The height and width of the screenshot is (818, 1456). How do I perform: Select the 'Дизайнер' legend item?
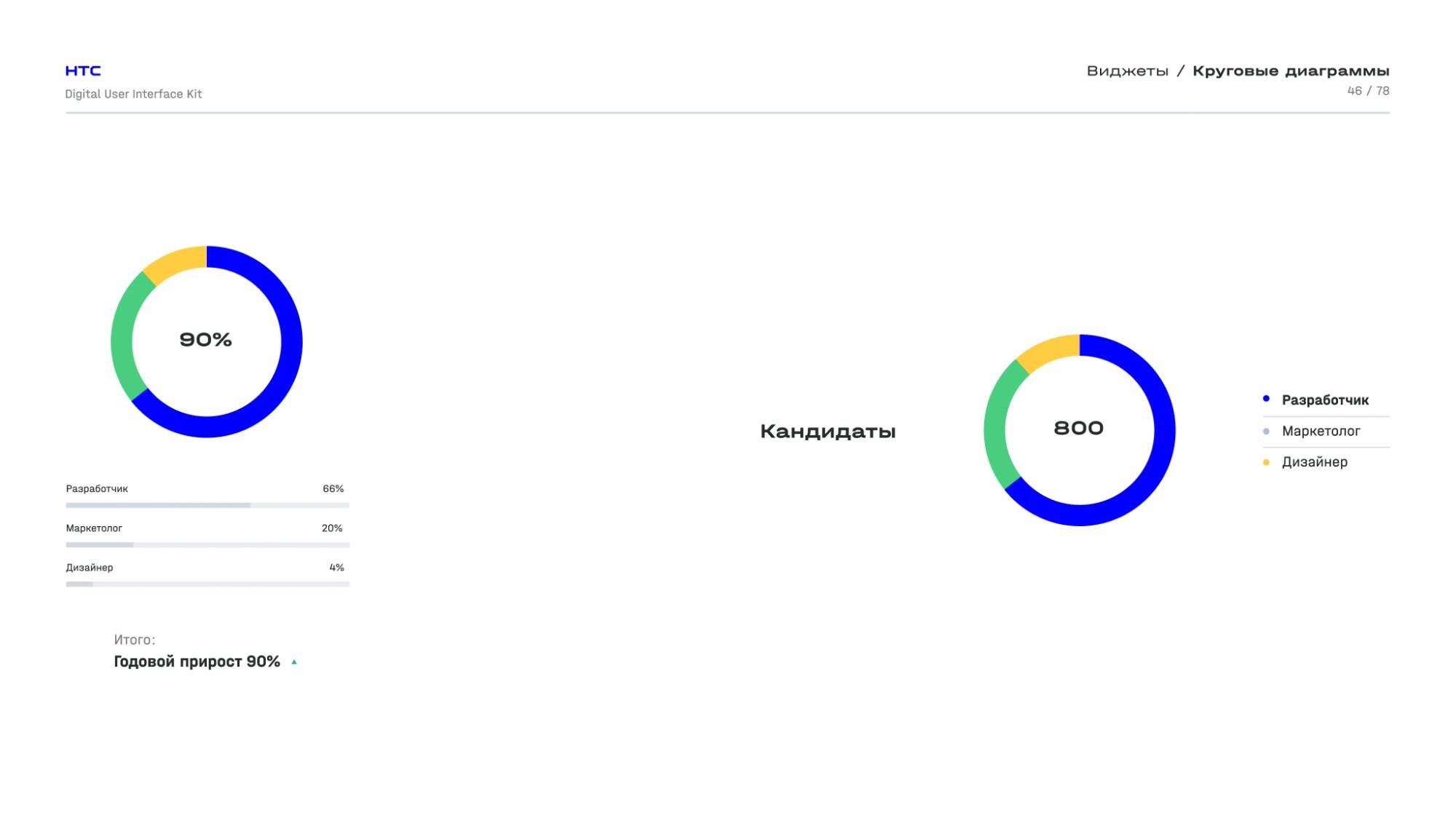(x=1325, y=462)
